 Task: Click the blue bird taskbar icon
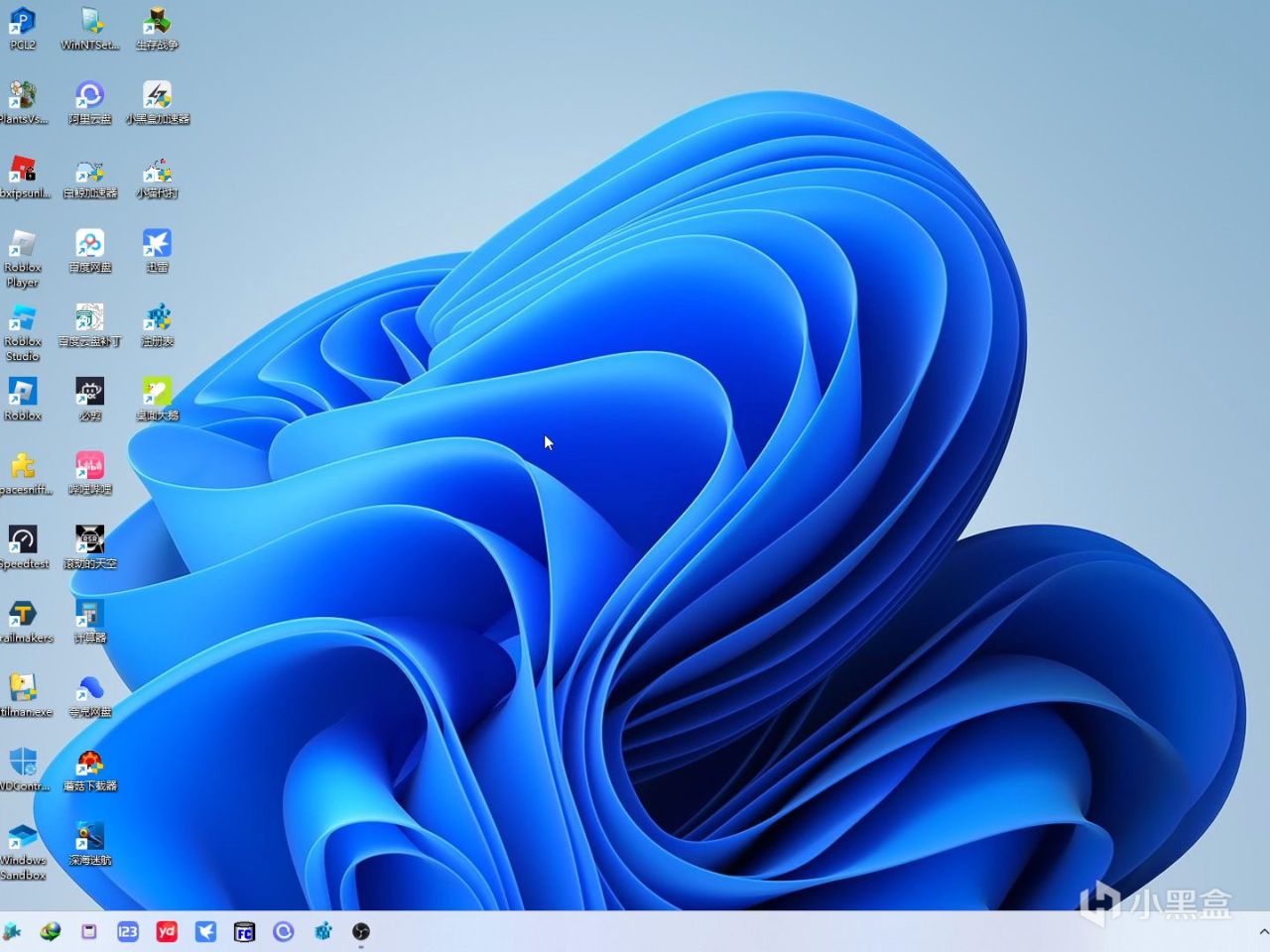pos(205,931)
